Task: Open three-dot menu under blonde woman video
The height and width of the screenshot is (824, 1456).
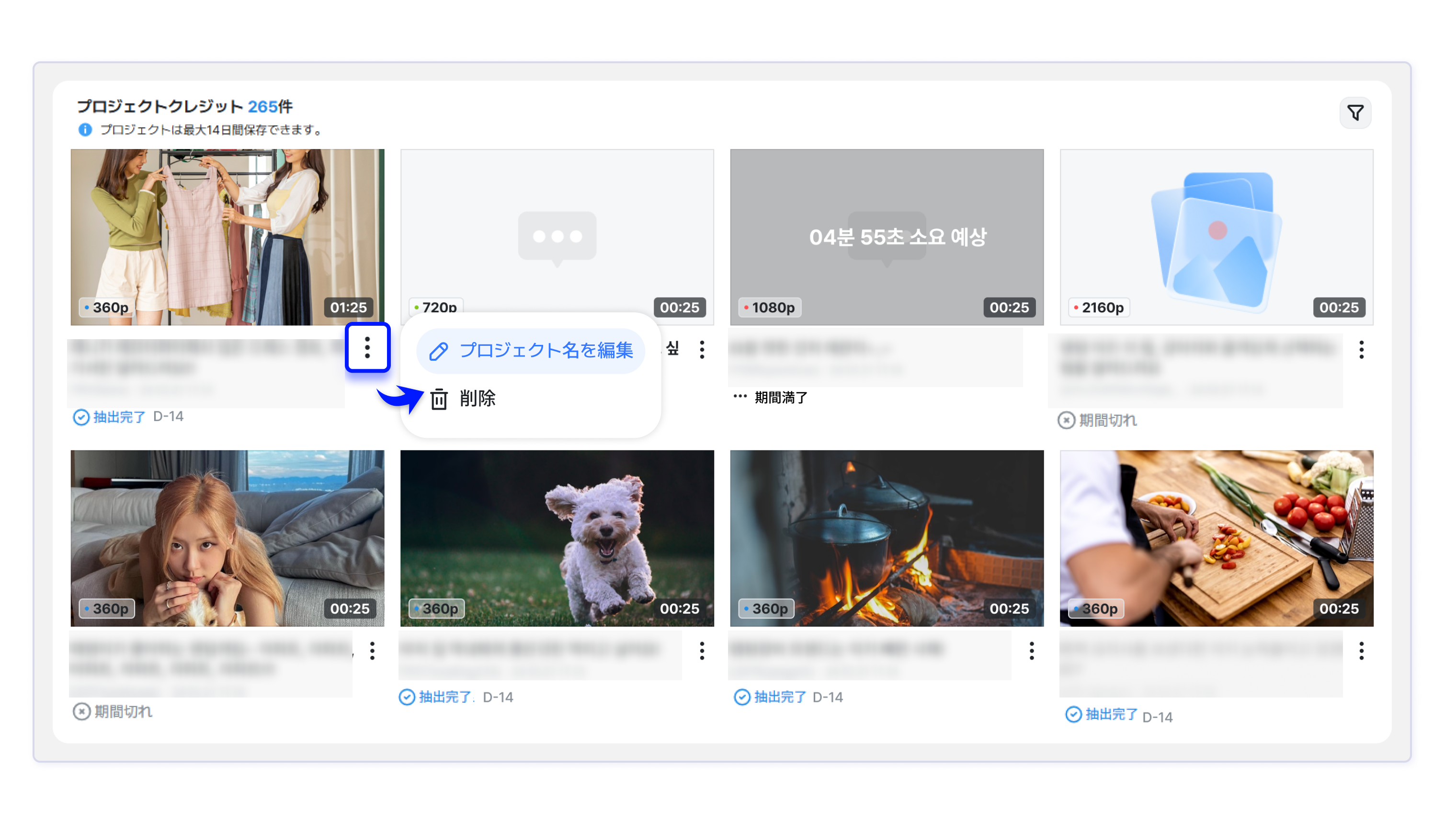Action: point(372,650)
